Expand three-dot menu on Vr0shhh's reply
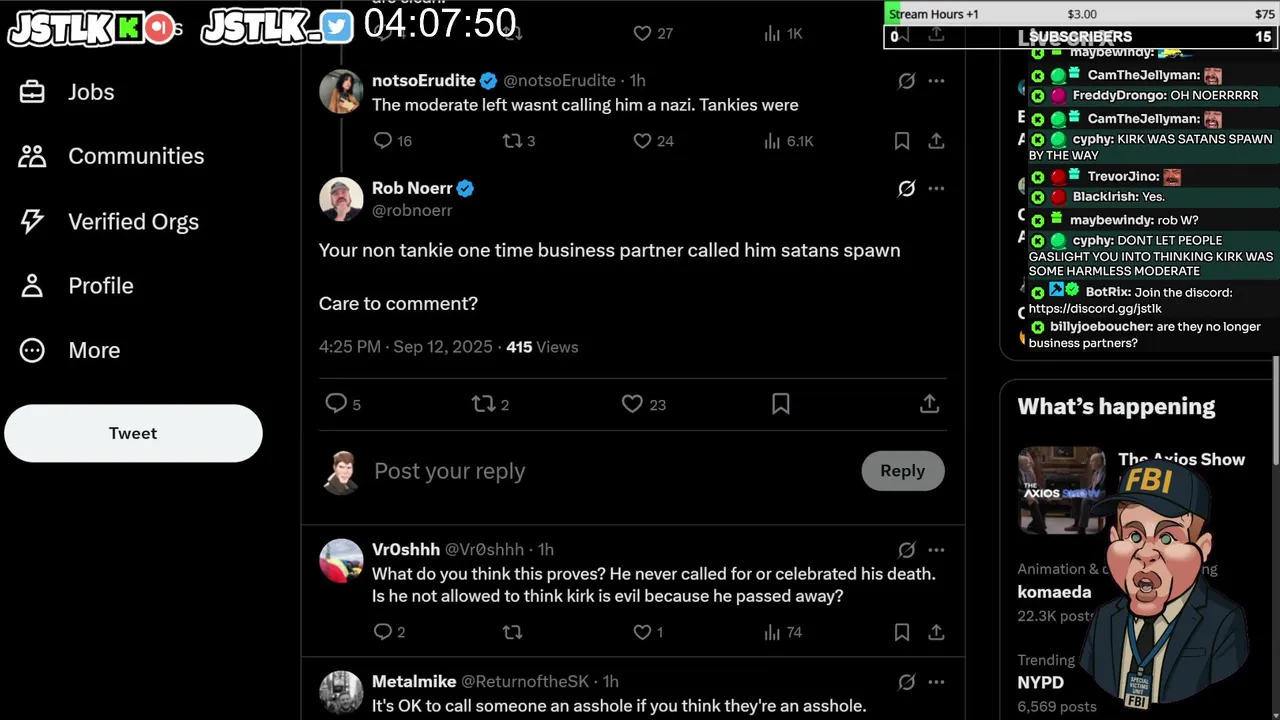1280x720 pixels. [x=936, y=550]
